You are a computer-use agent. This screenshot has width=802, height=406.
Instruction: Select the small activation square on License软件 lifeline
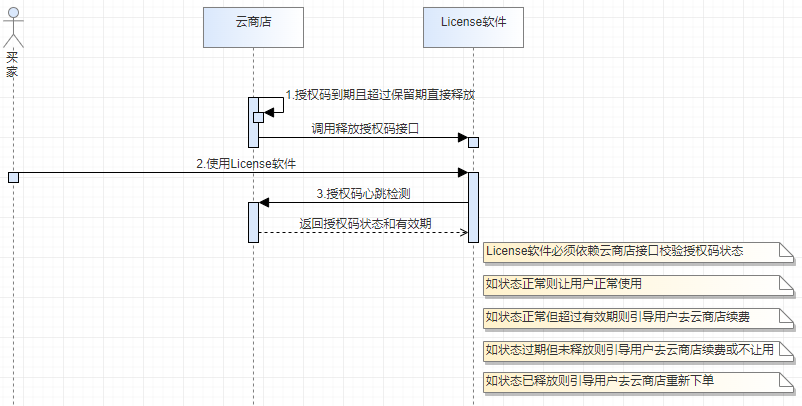473,142
